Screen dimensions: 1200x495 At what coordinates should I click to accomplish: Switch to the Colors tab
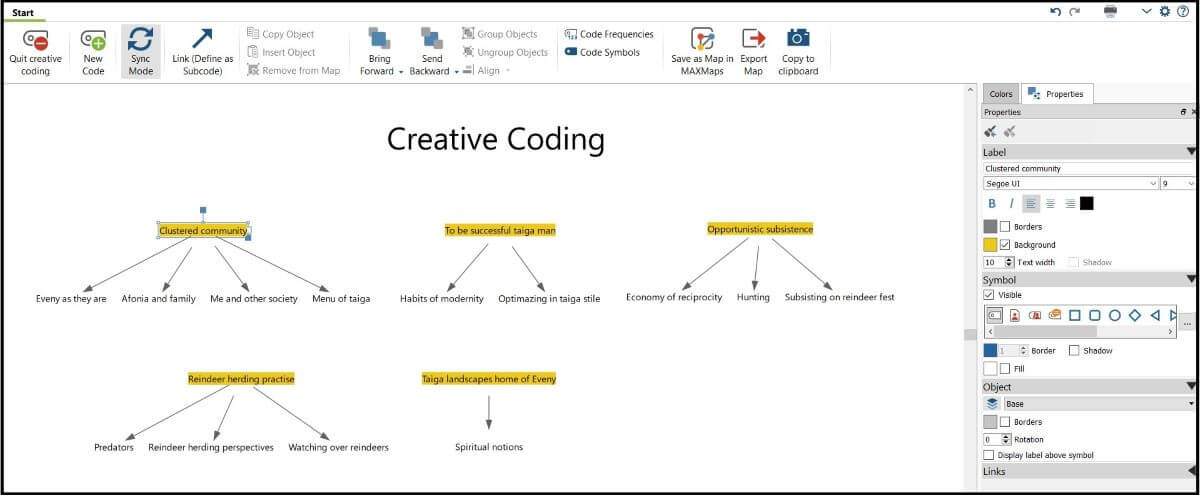(x=1001, y=94)
